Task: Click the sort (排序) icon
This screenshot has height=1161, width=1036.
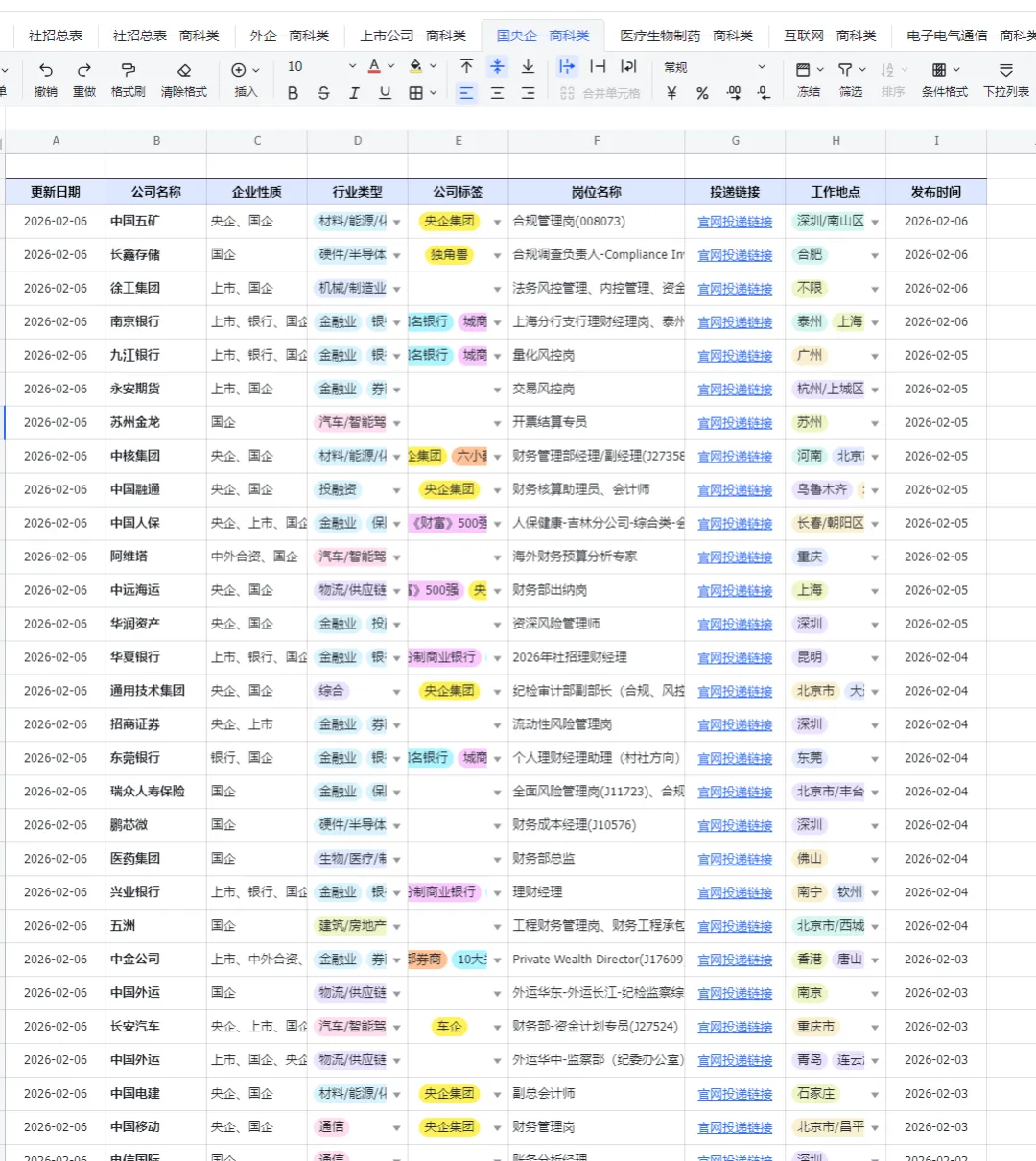Action: pos(887,70)
